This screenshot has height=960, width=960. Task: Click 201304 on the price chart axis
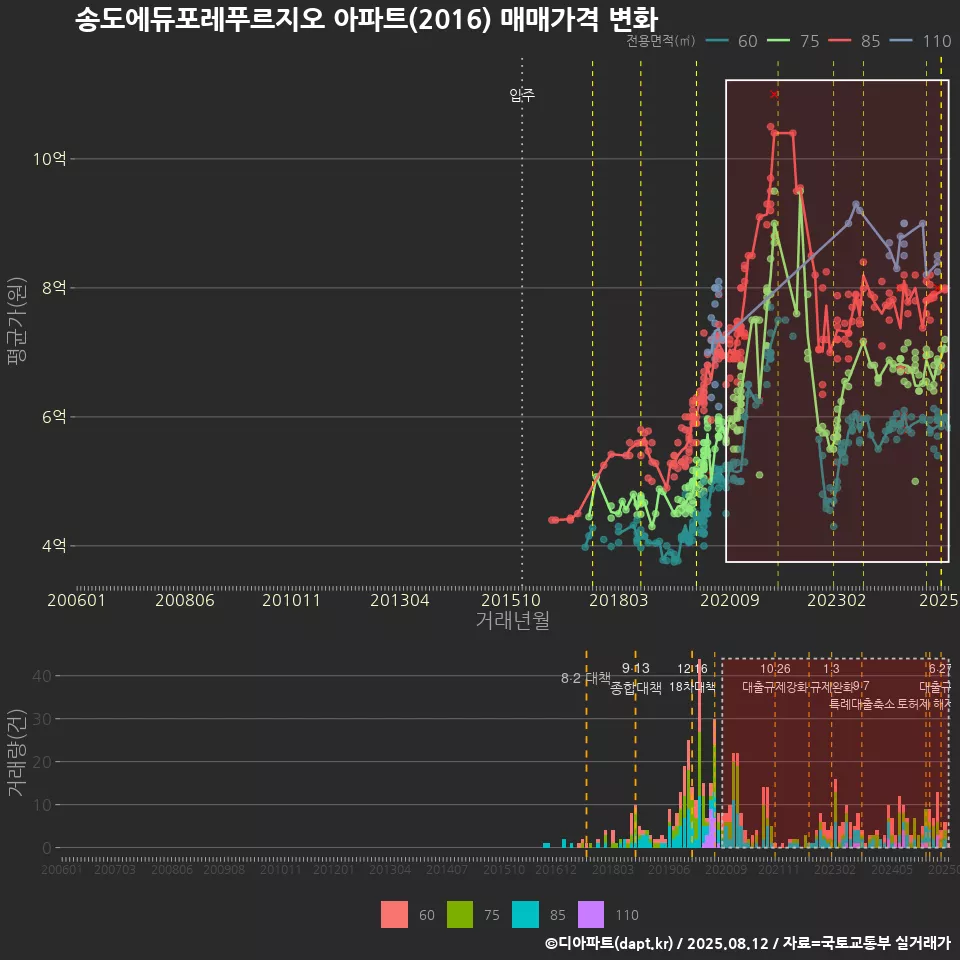tap(400, 600)
